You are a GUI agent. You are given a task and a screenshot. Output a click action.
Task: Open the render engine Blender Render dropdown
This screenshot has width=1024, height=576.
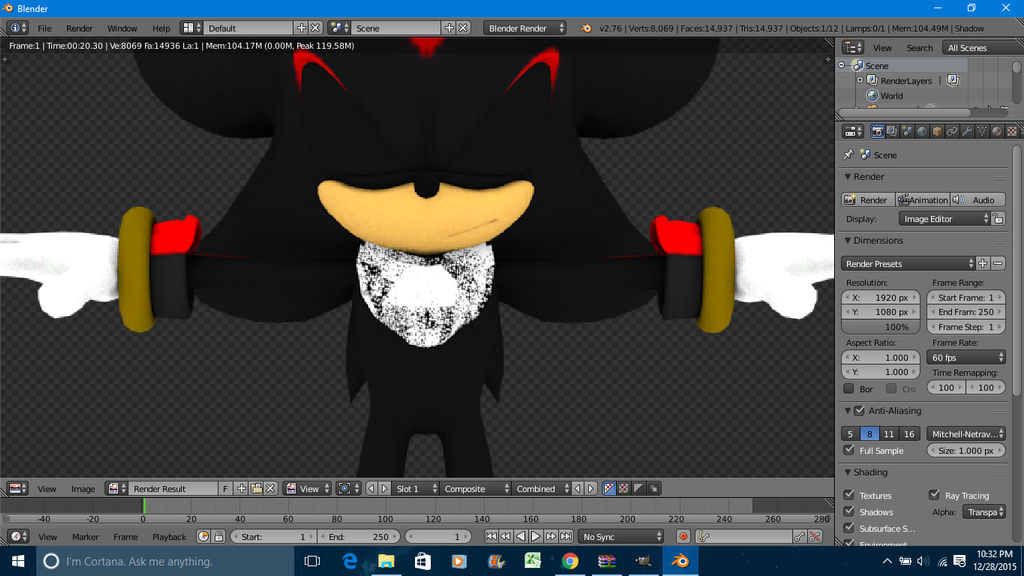[525, 28]
